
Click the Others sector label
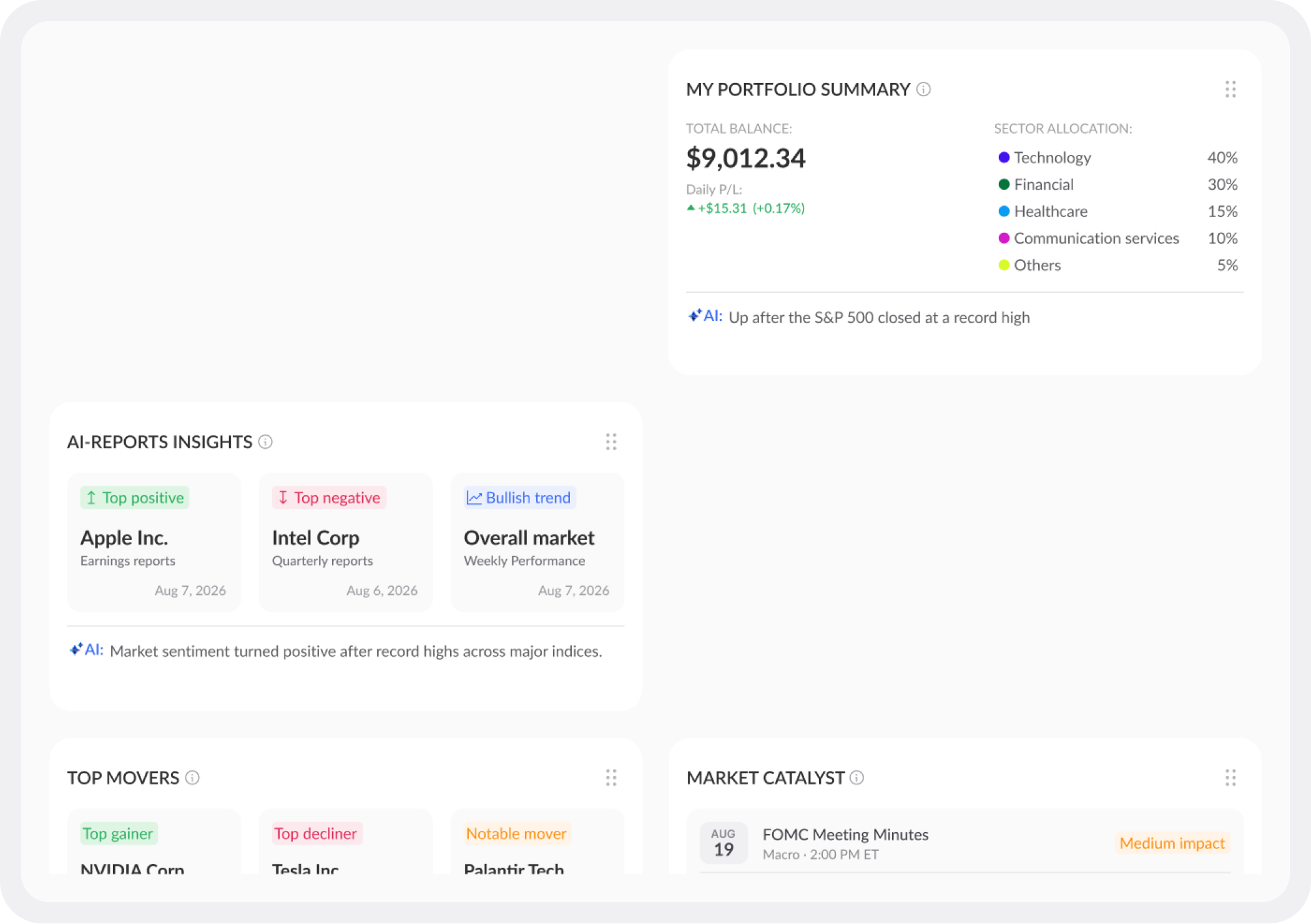(1037, 265)
